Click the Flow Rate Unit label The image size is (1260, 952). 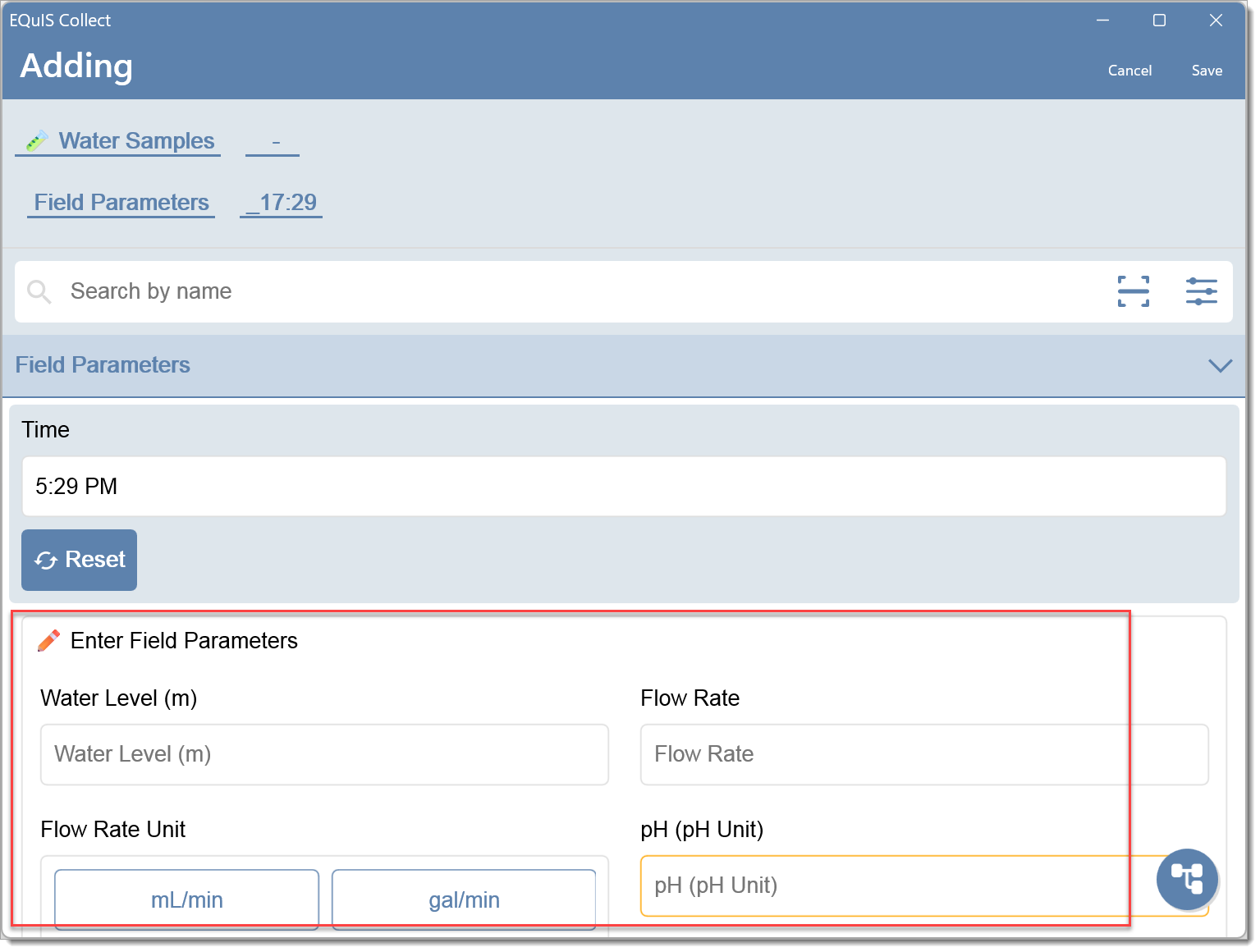(113, 830)
